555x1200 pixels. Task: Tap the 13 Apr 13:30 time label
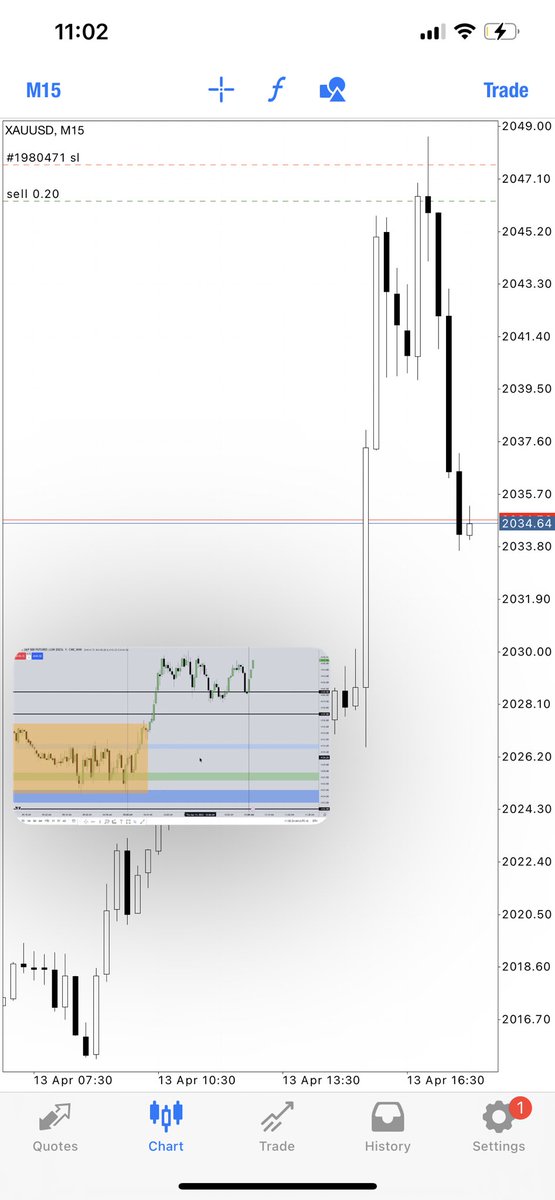pyautogui.click(x=321, y=1080)
